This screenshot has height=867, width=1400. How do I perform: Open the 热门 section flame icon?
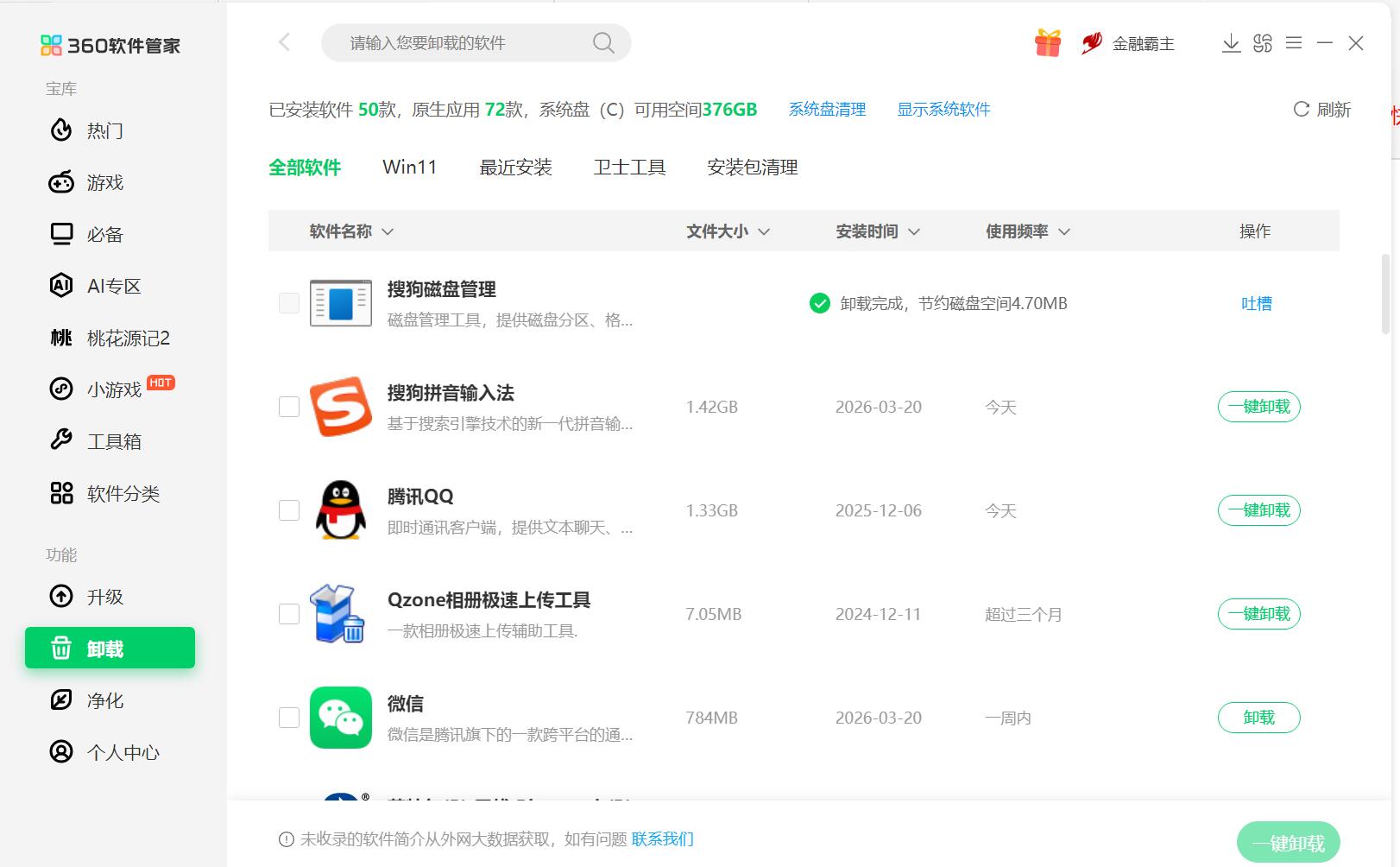pos(61,130)
